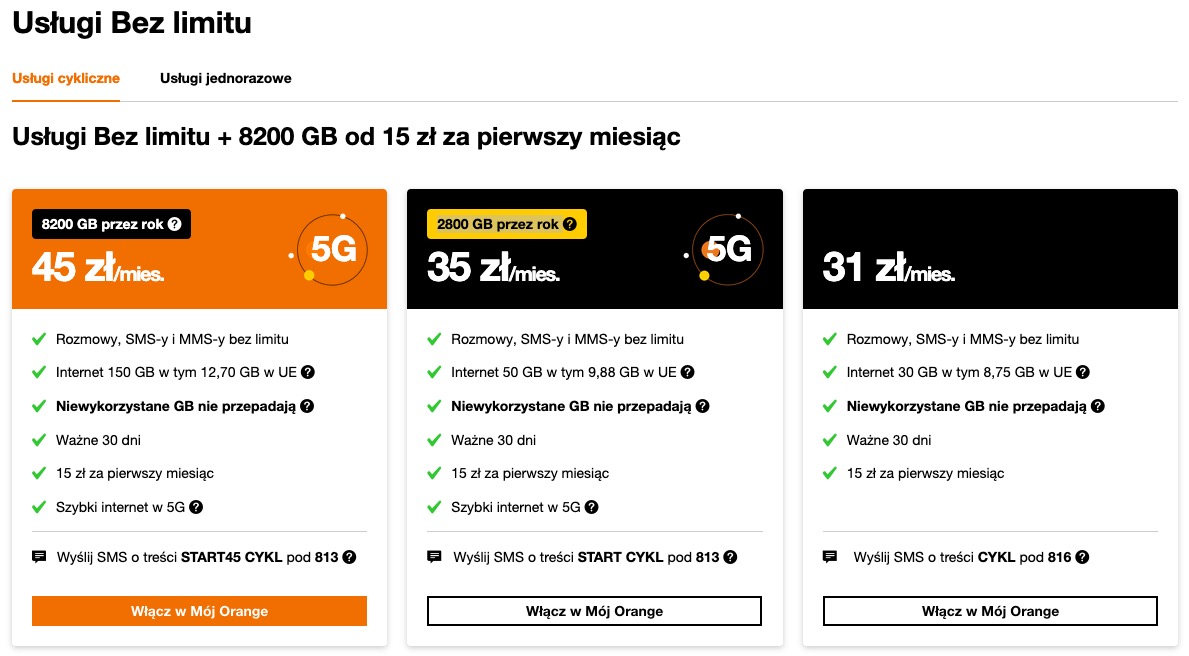This screenshot has height=656, width=1189.
Task: Click the 5G logo in the 45 zł card
Action: (329, 250)
